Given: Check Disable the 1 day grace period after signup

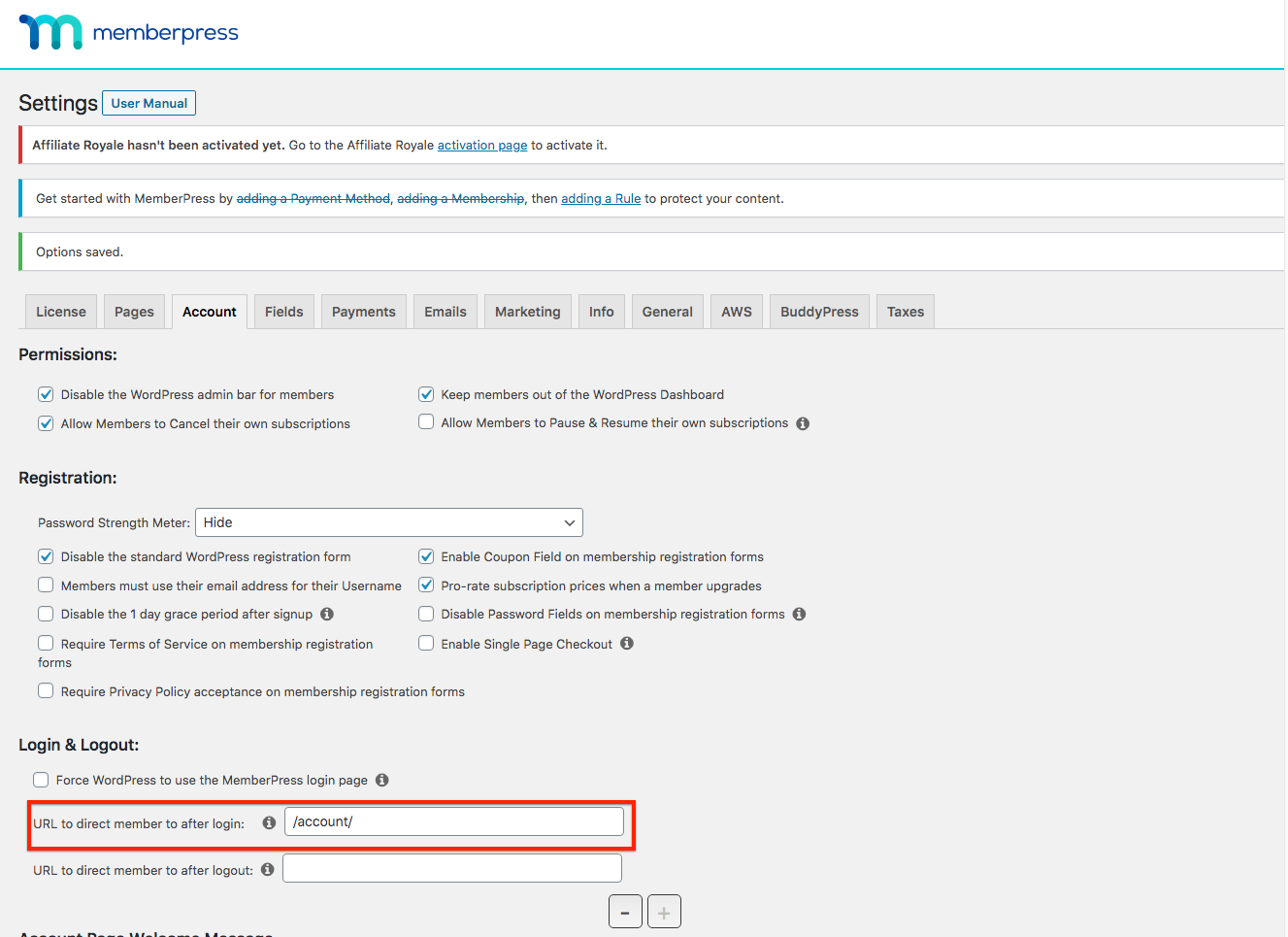Looking at the screenshot, I should click(46, 614).
